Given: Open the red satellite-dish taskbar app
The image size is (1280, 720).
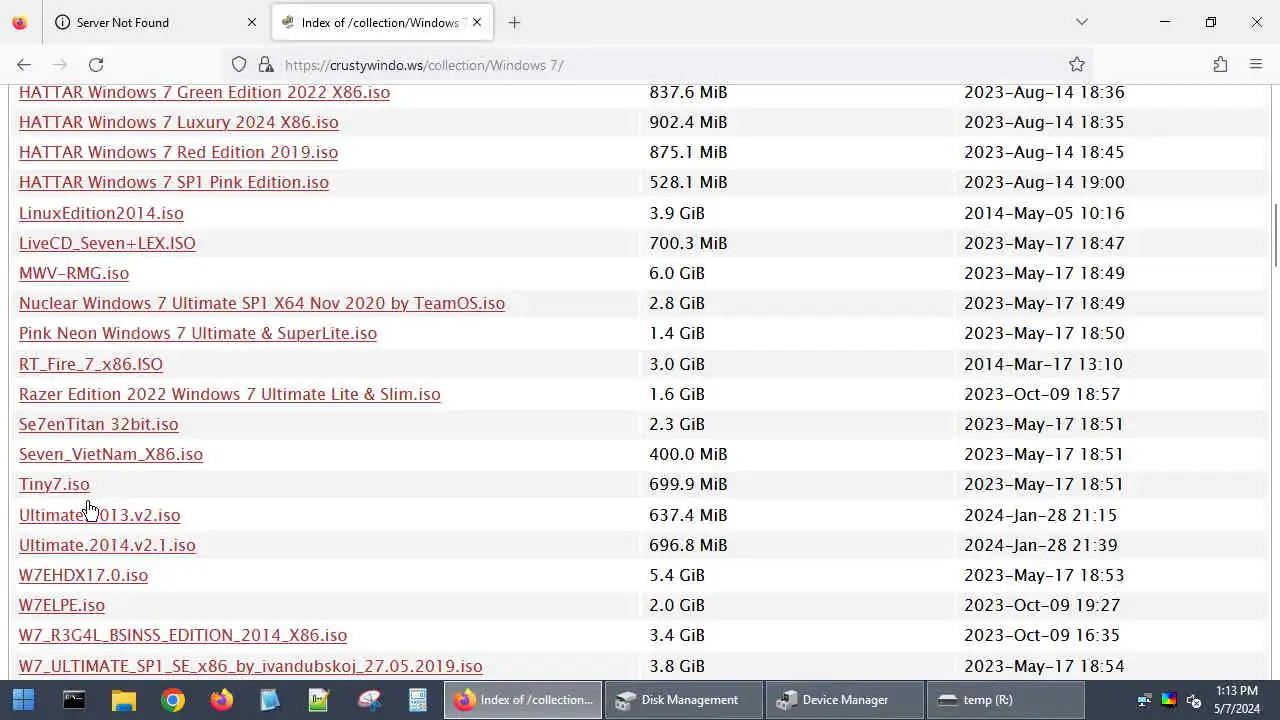Looking at the screenshot, I should click(x=368, y=700).
